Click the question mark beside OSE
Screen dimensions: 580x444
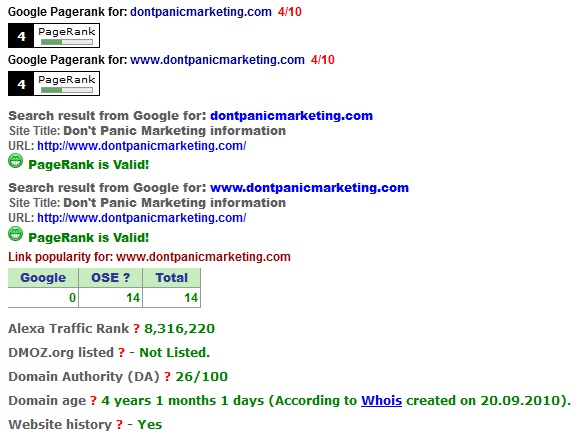click(127, 278)
